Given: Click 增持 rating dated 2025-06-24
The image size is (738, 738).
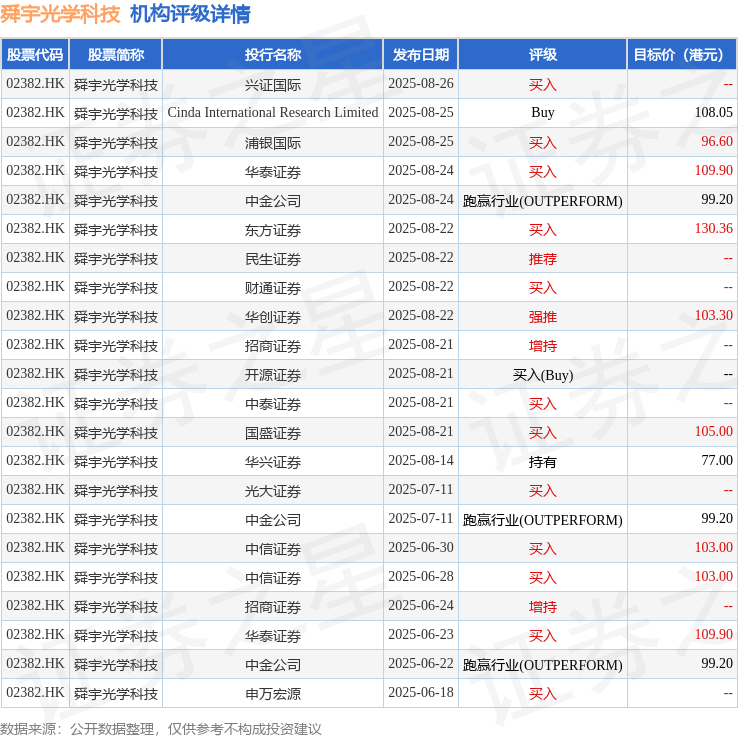Looking at the screenshot, I should pyautogui.click(x=543, y=607).
